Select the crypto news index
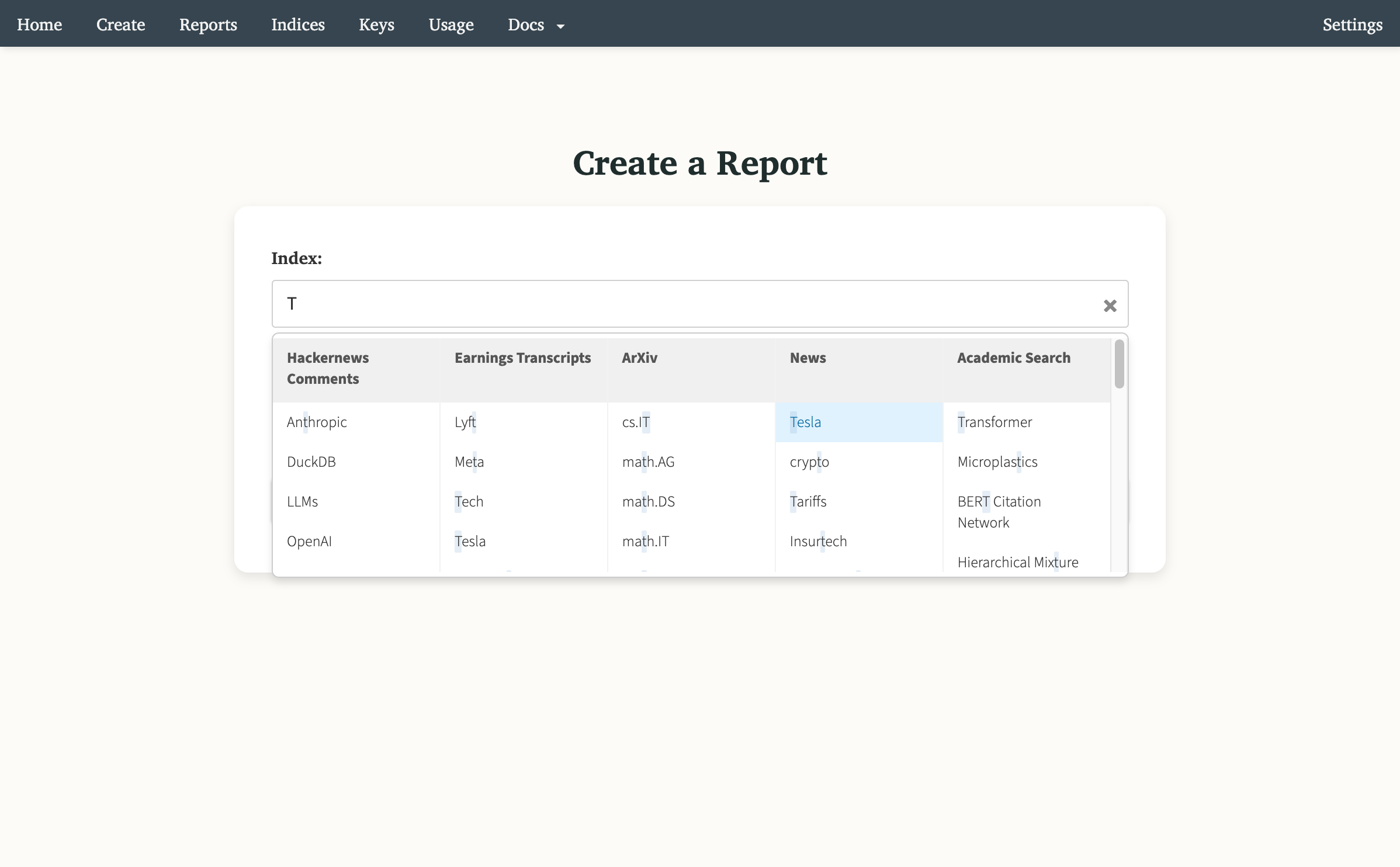1400x867 pixels. click(809, 462)
